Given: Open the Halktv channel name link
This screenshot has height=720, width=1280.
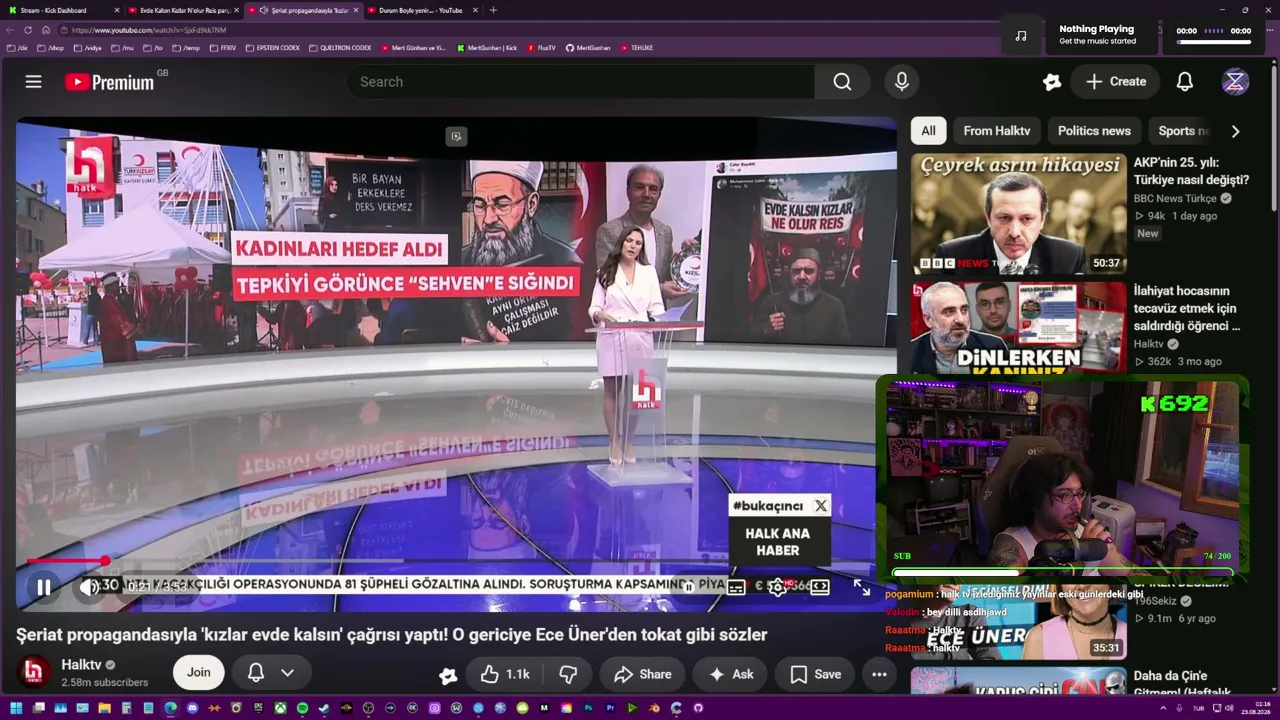Looking at the screenshot, I should [x=81, y=665].
